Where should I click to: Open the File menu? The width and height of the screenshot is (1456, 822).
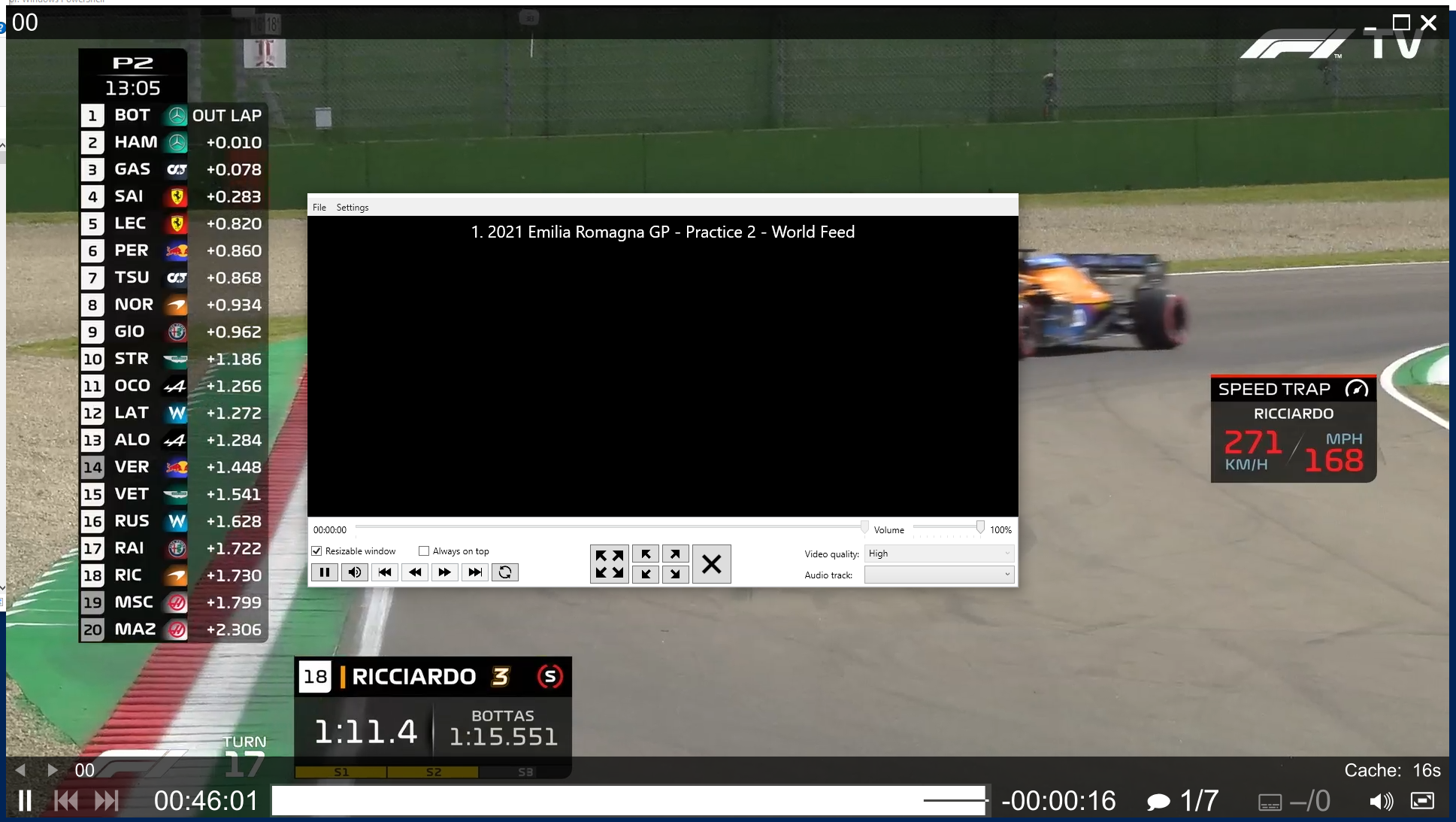point(319,208)
